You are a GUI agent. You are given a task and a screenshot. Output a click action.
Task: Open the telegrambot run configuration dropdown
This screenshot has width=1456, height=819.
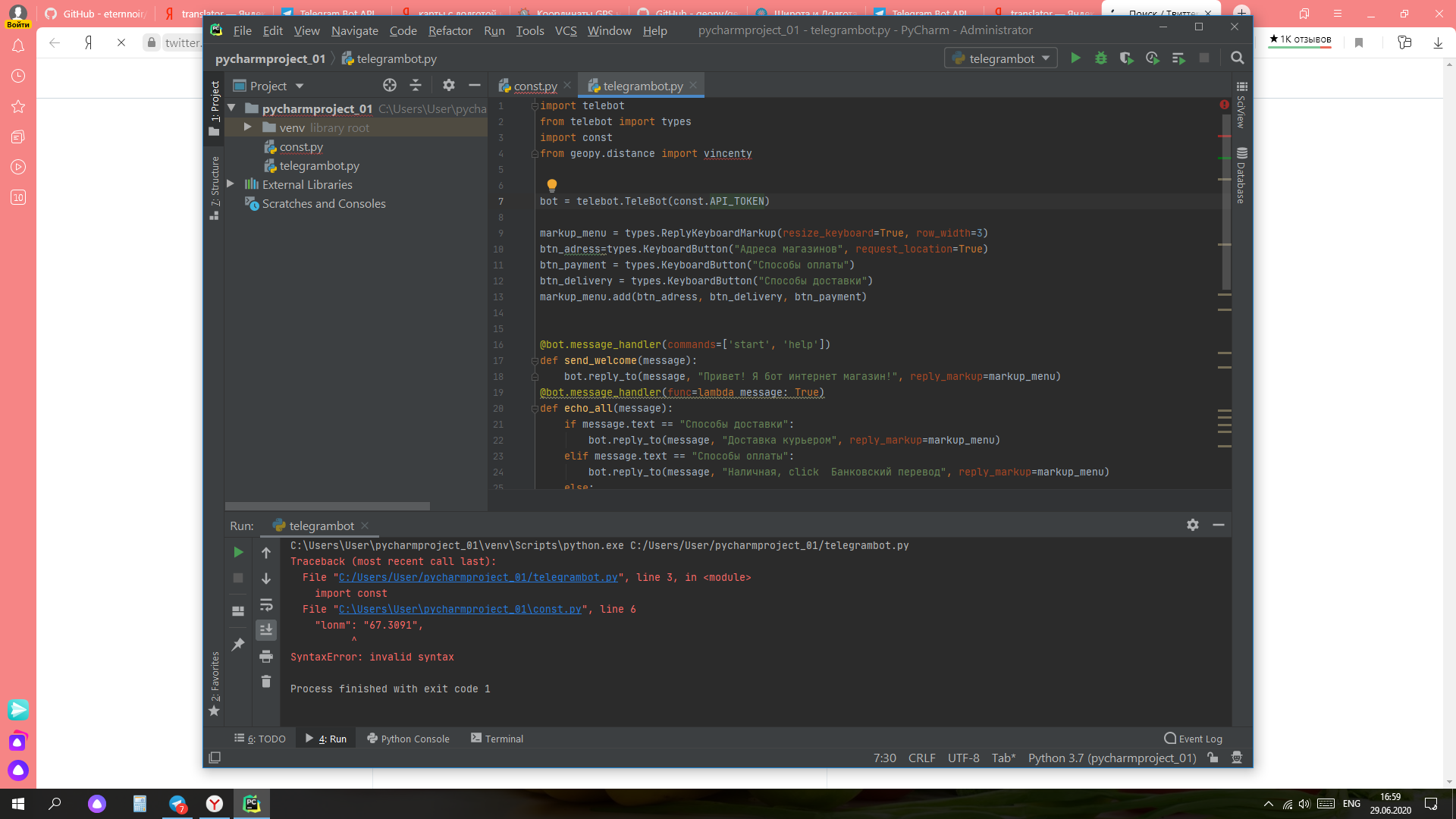point(1001,58)
